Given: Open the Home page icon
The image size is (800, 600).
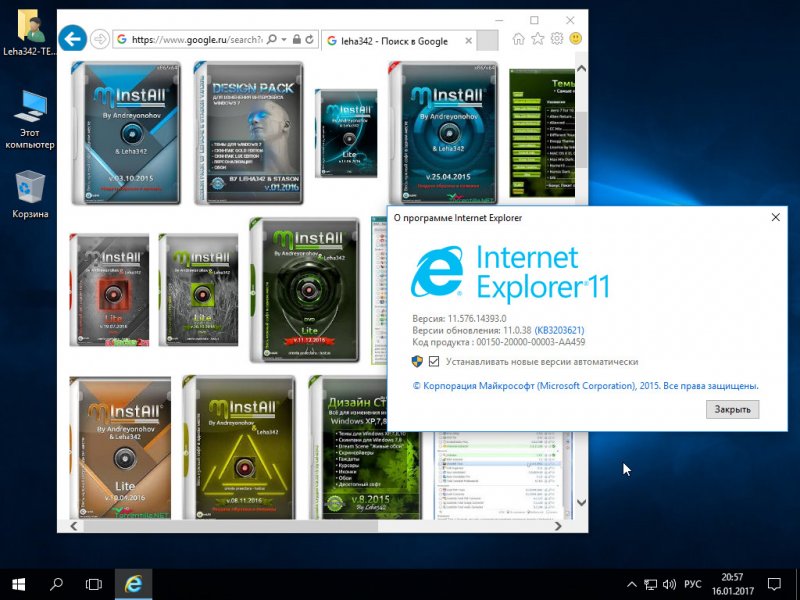Looking at the screenshot, I should click(x=518, y=39).
